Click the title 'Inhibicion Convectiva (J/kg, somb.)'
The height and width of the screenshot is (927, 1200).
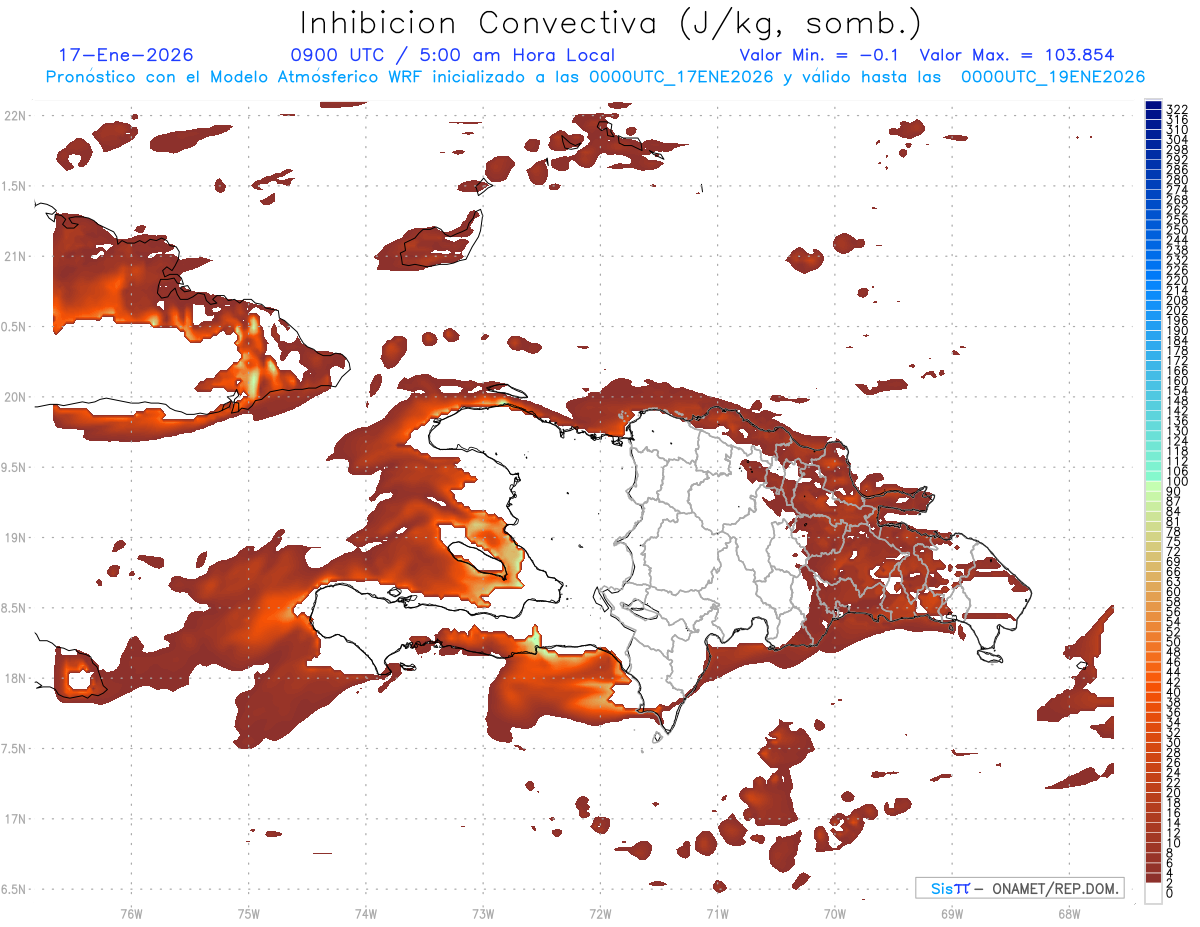[x=611, y=23]
